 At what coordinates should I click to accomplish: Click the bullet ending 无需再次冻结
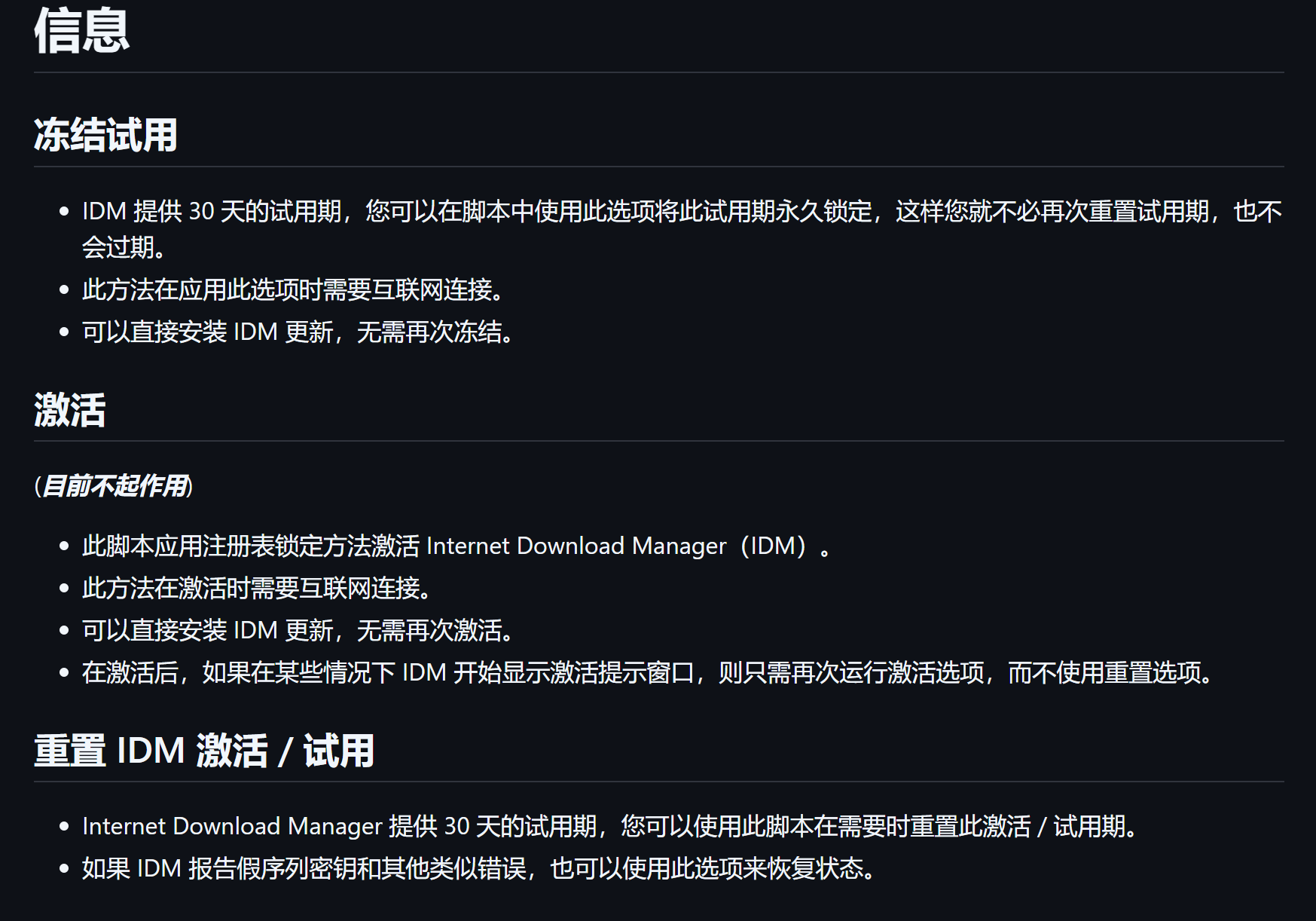(300, 332)
